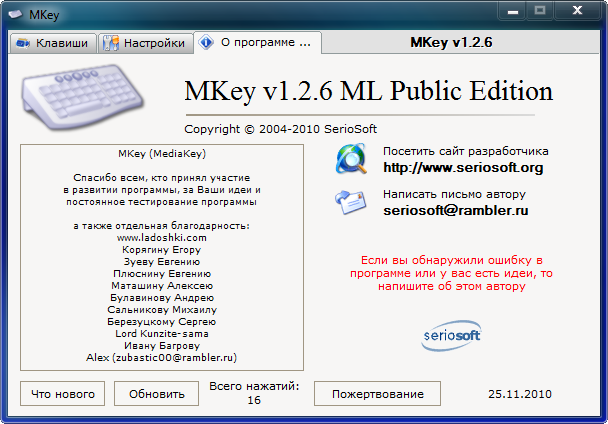Click the text Написать письмо автору

(x=454, y=194)
